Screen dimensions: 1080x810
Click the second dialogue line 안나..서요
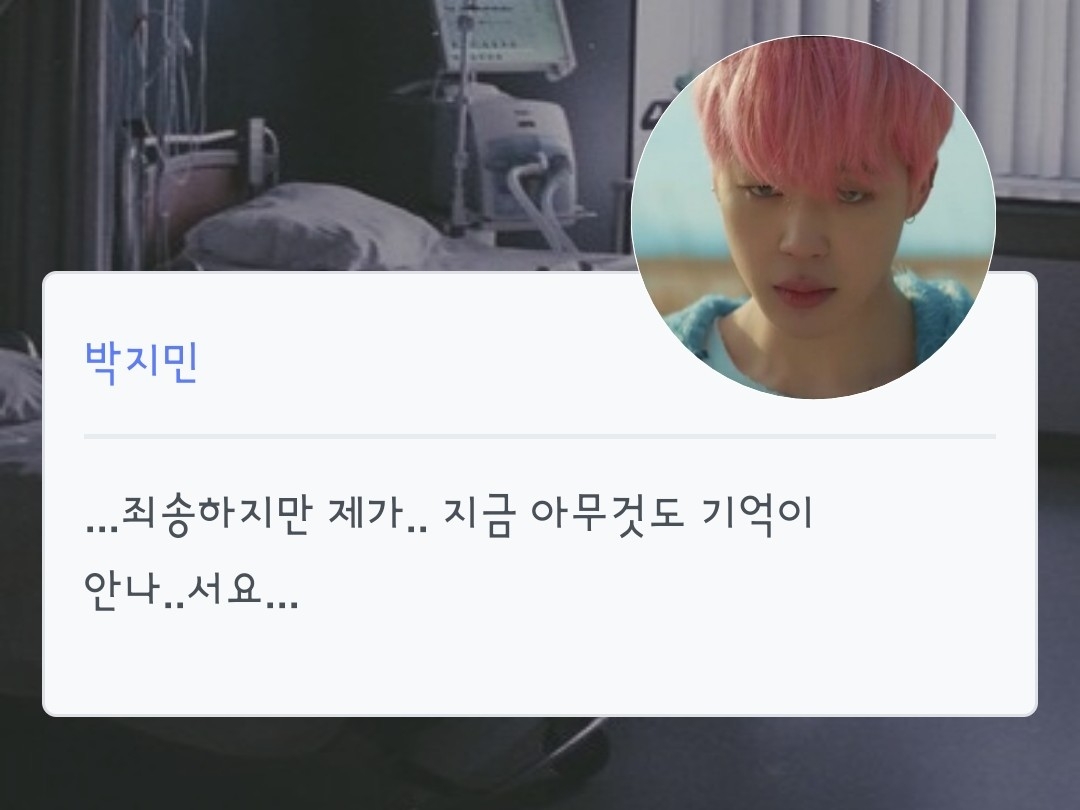pyautogui.click(x=191, y=590)
